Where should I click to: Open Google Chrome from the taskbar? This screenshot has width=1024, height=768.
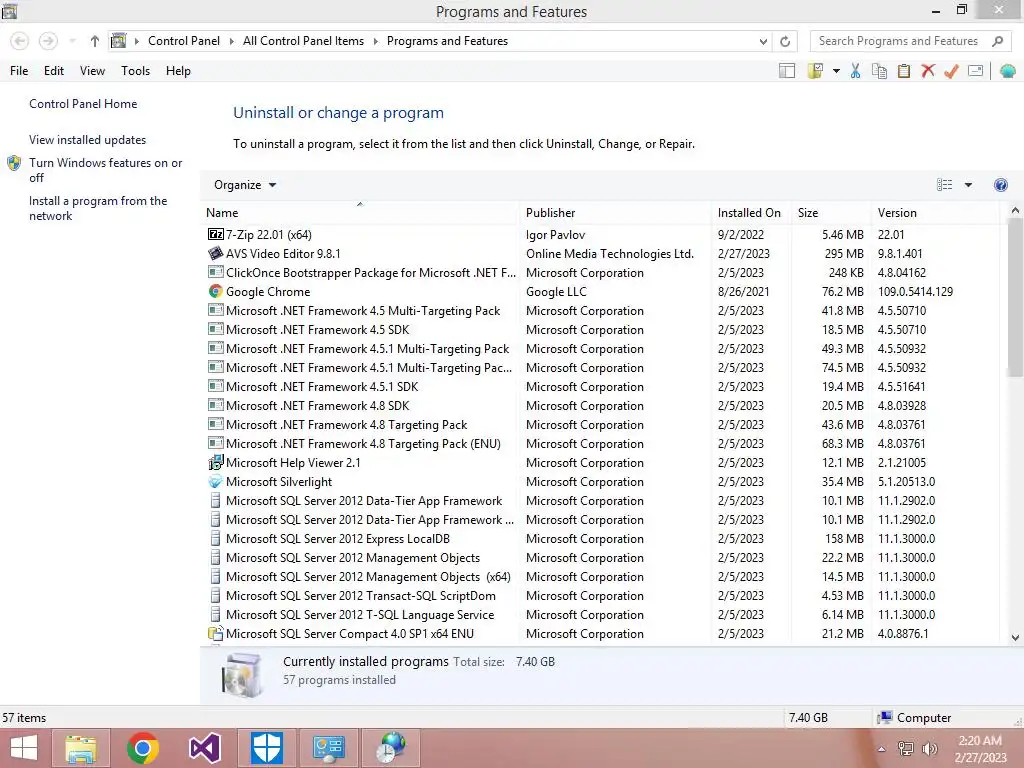[x=142, y=748]
